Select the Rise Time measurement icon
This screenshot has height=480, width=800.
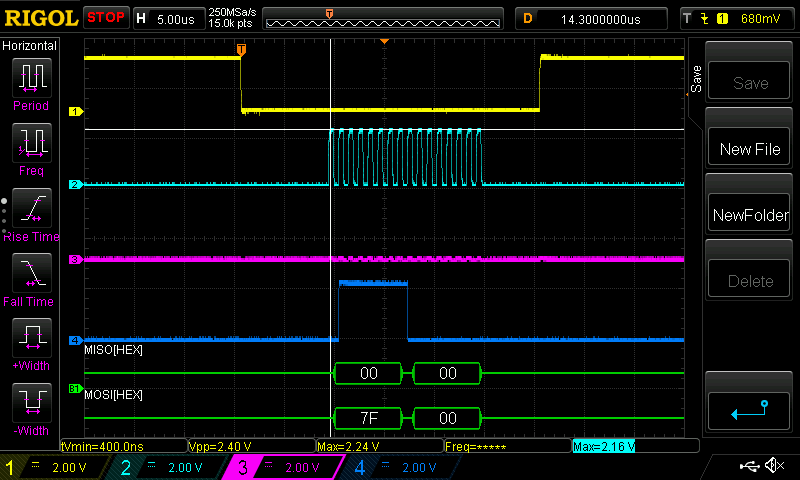[x=32, y=208]
